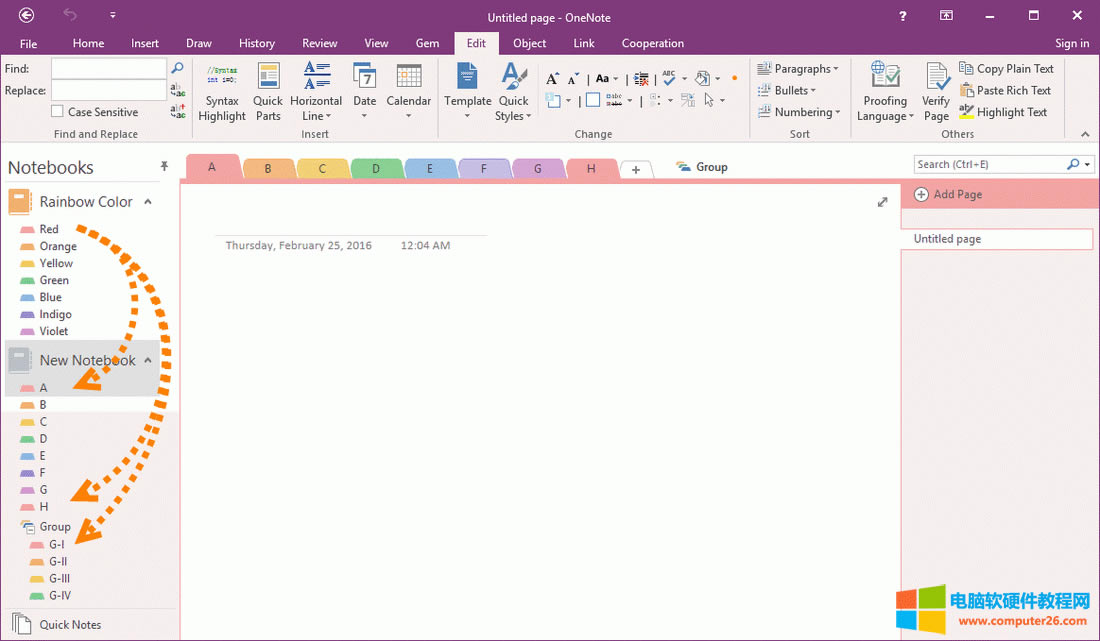Viewport: 1100px width, 641px height.
Task: Collapse the New Notebook section list
Action: (148, 360)
